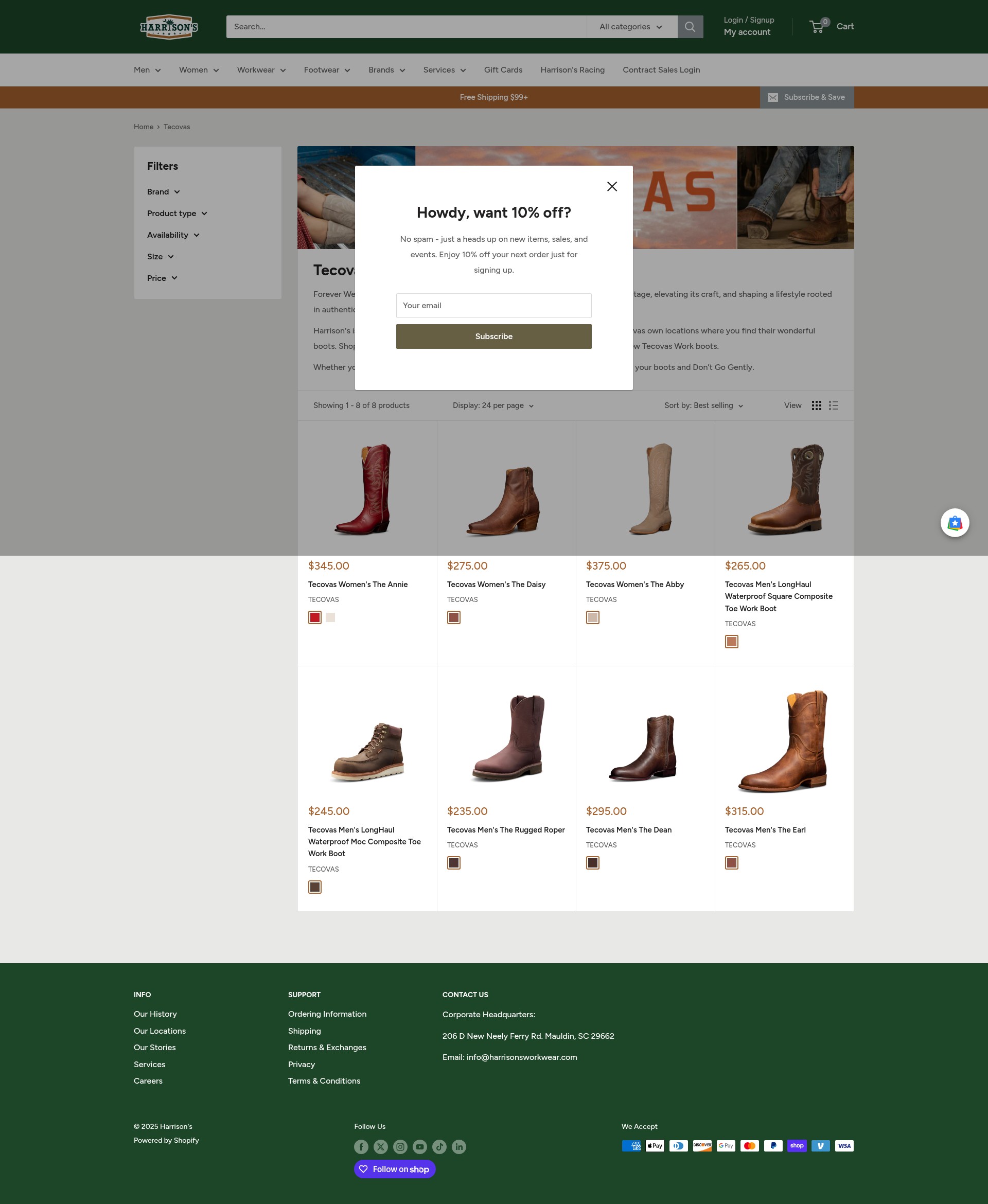988x1204 pixels.
Task: Select swatch for The Rugged Roper
Action: [453, 863]
